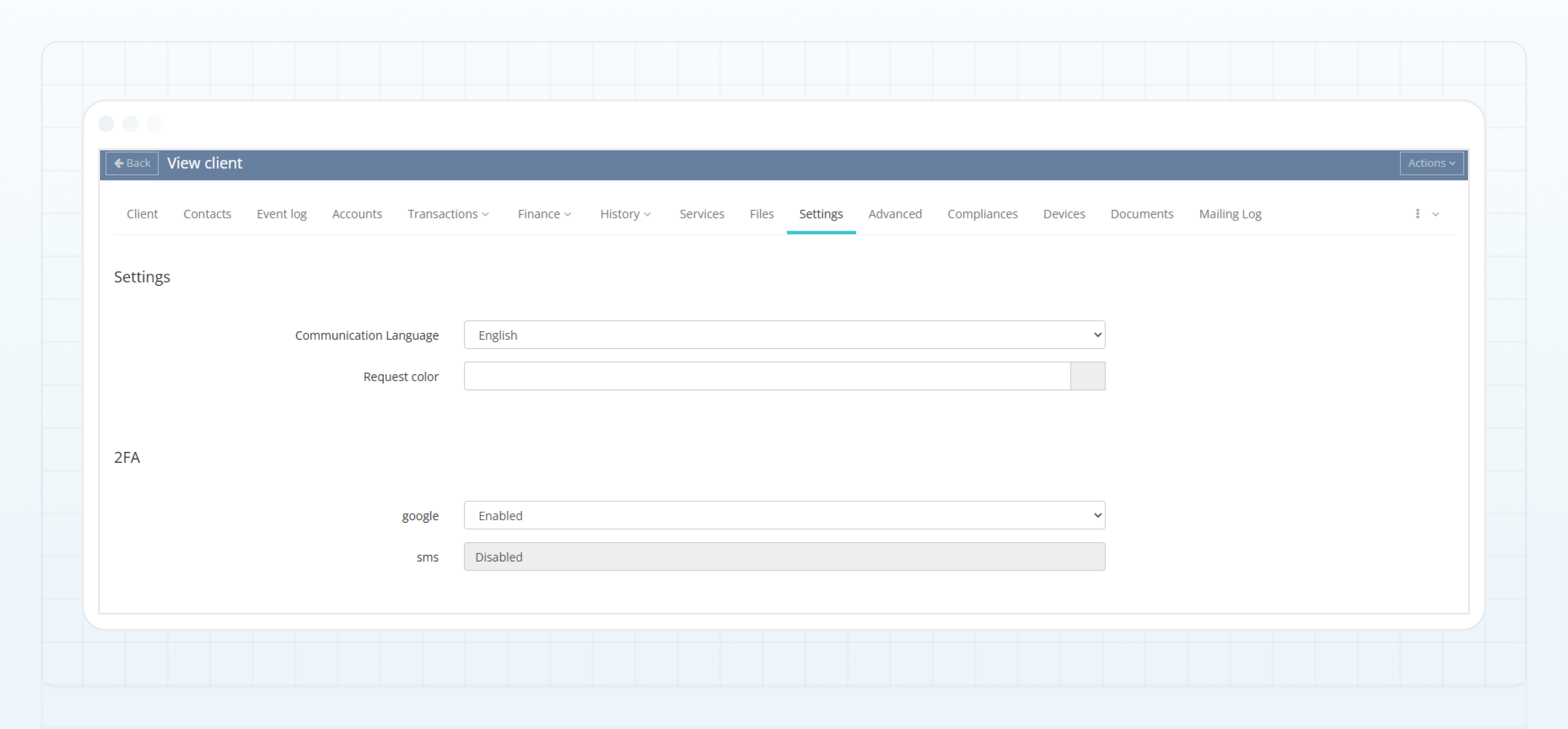Expand the Finance menu
This screenshot has height=729, width=1568.
coord(544,214)
